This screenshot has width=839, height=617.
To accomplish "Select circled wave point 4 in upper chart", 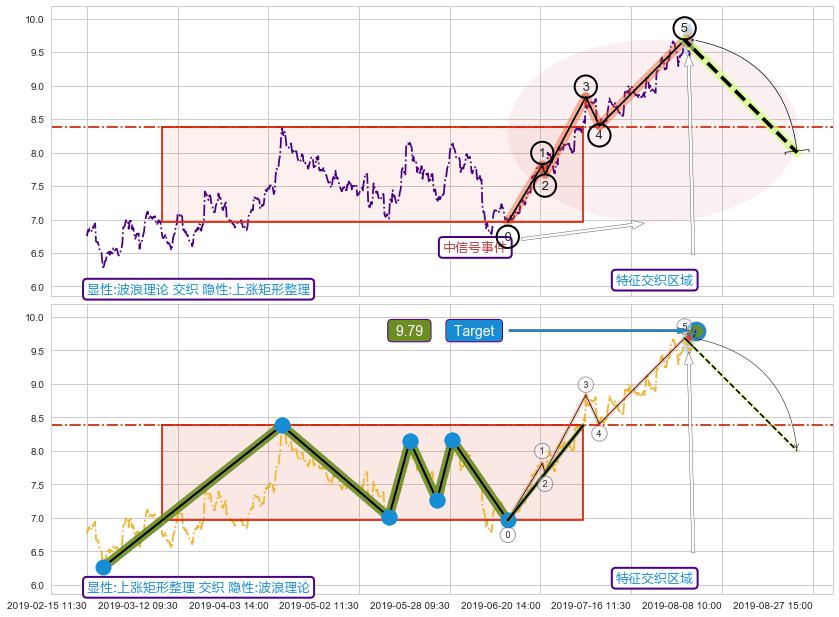I will tap(598, 133).
